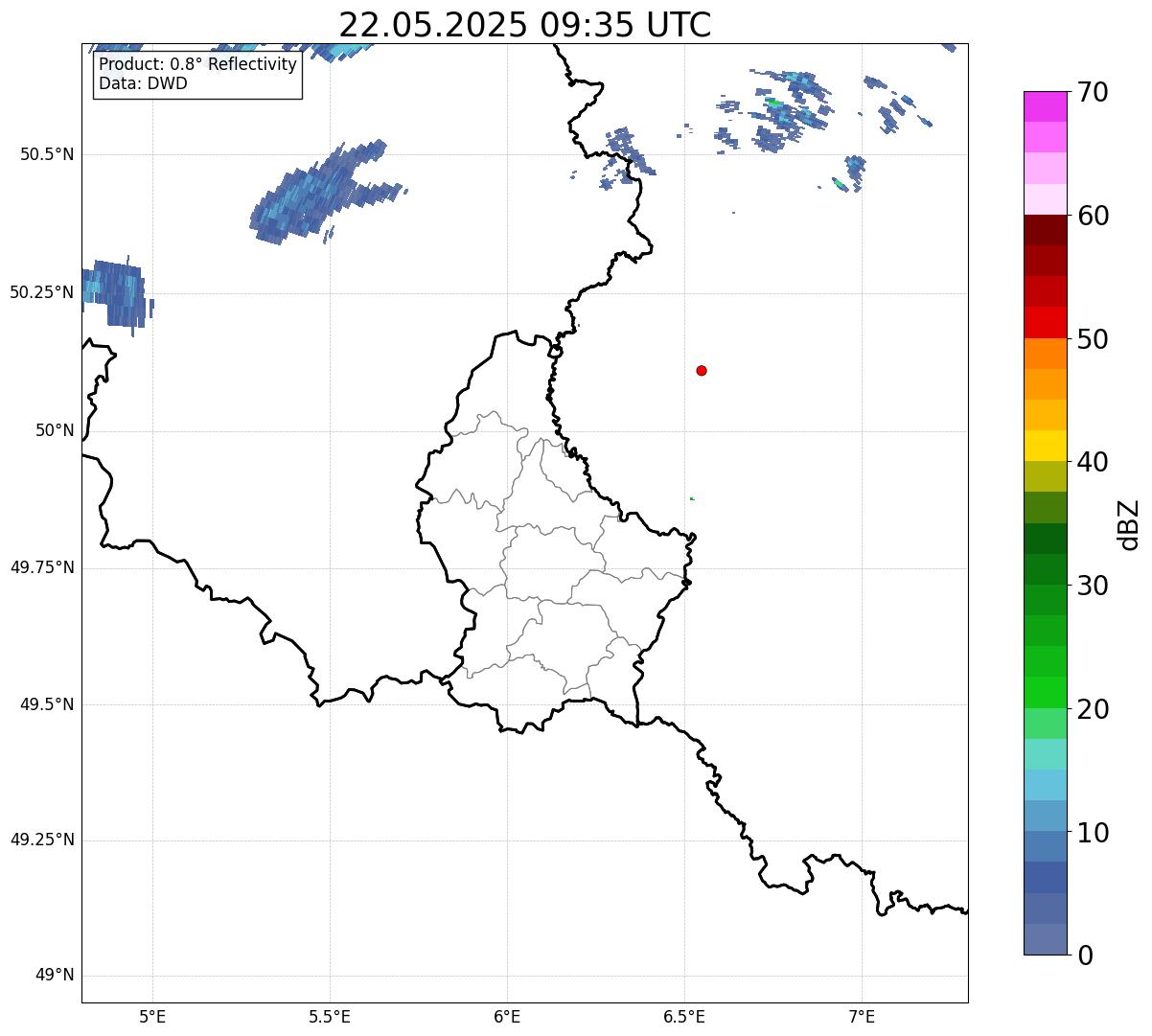
Task: Select the 49.5°N latitude label
Action: tap(47, 704)
